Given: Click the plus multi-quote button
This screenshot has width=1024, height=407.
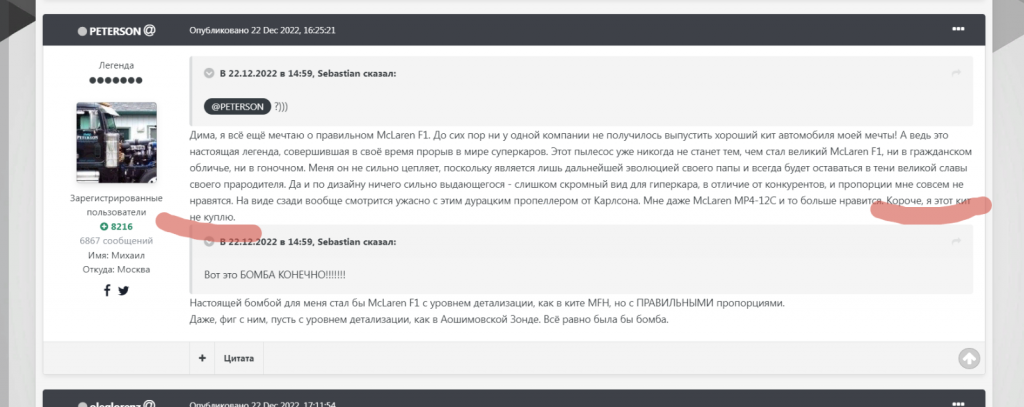Looking at the screenshot, I should (x=202, y=357).
